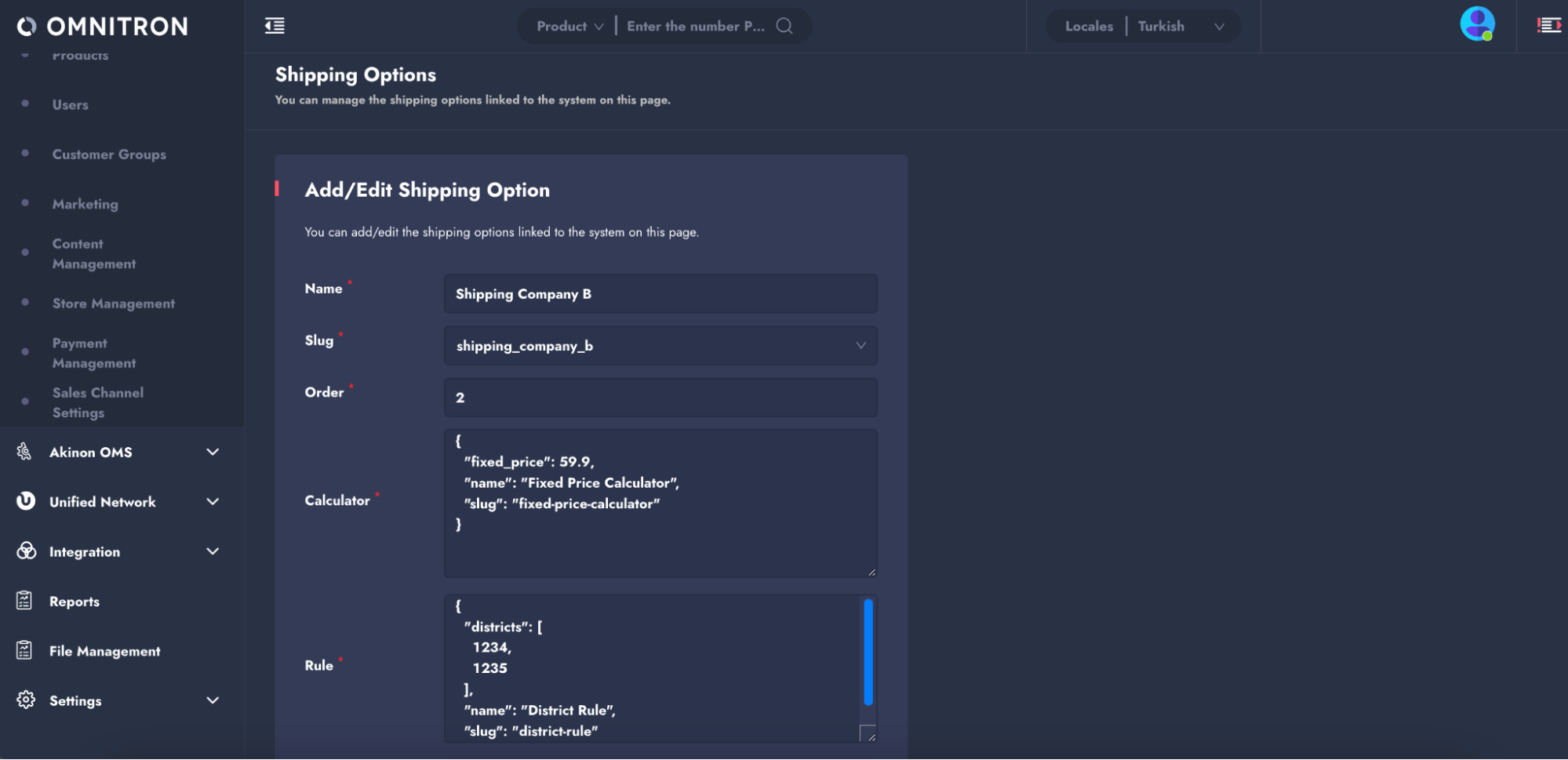Click into the Name input field
1568x760 pixels.
click(x=660, y=294)
